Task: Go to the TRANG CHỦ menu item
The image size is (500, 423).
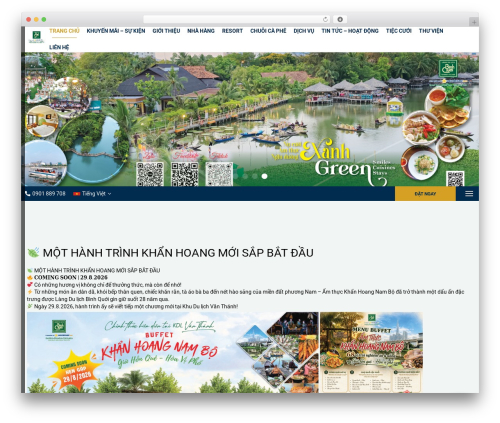Action: 64,31
